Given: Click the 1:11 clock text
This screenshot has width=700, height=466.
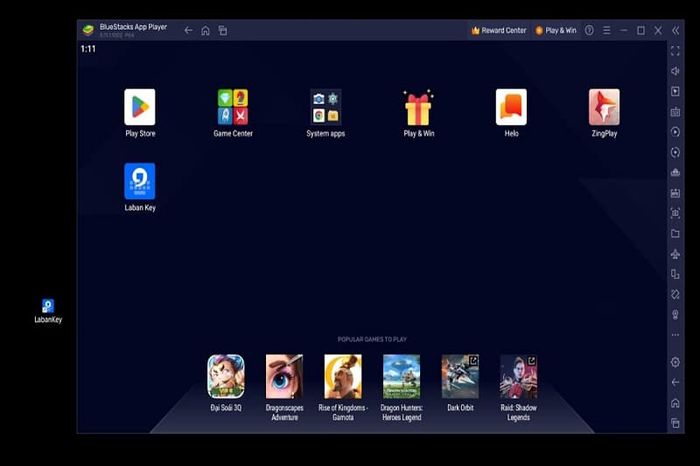Looking at the screenshot, I should (x=88, y=49).
